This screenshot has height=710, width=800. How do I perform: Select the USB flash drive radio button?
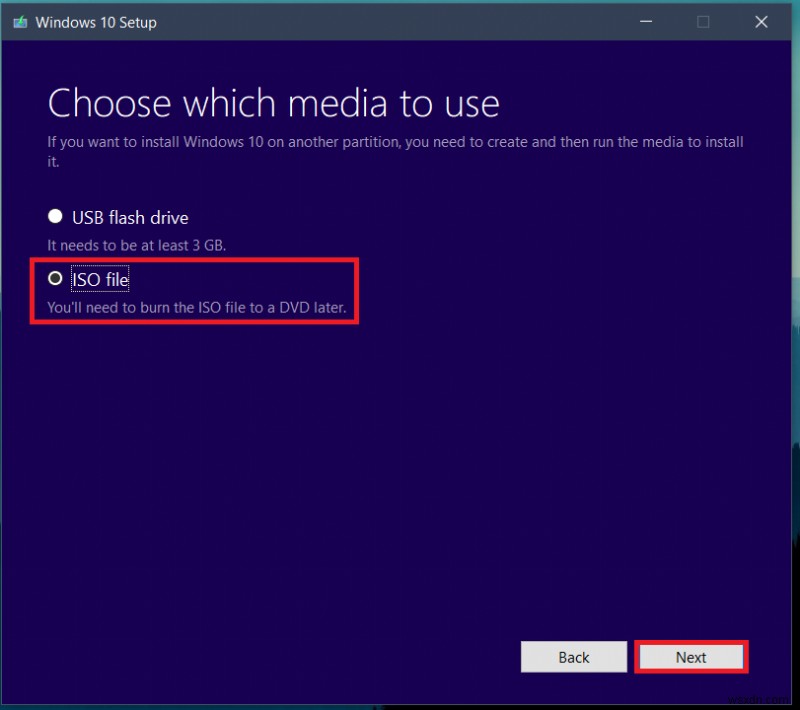[55, 217]
